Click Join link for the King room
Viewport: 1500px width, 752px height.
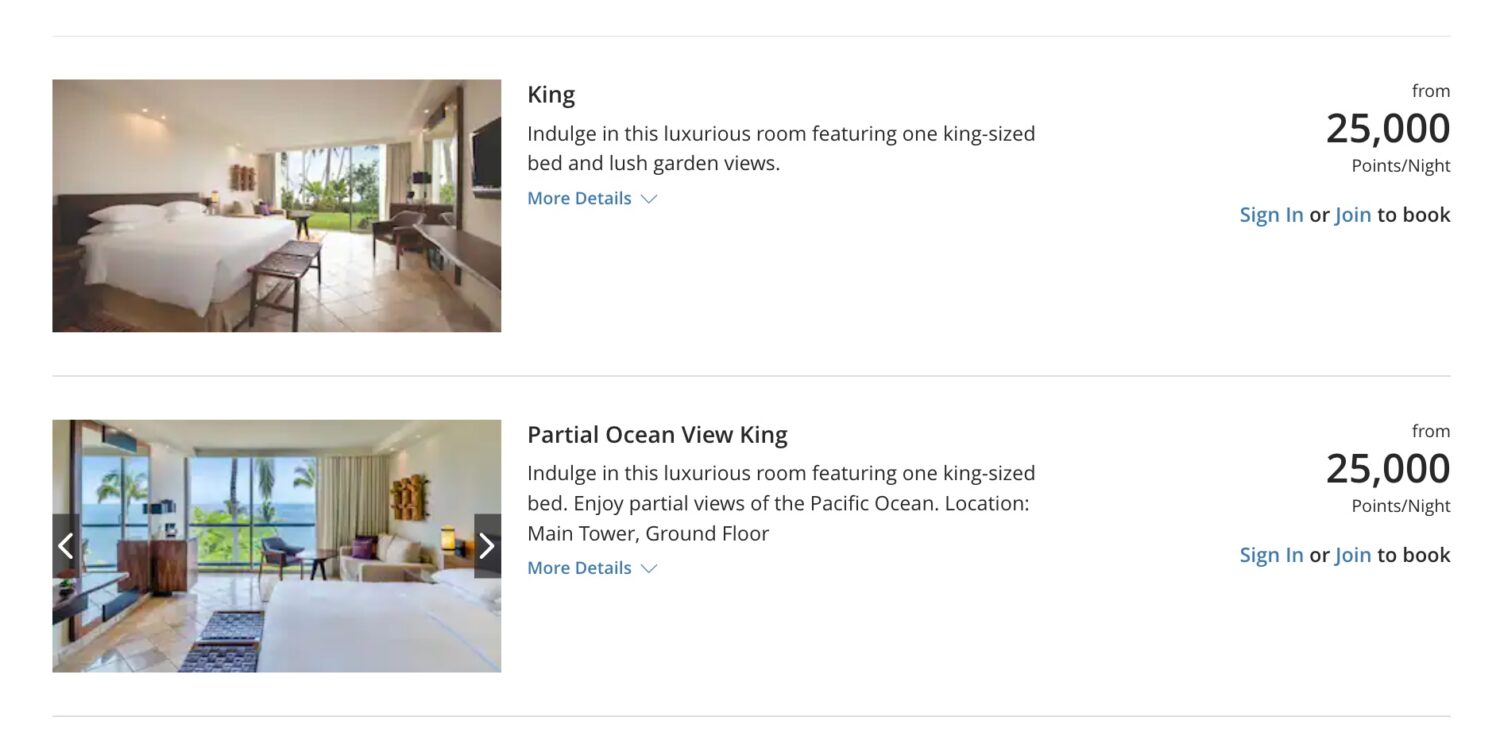coord(1352,215)
